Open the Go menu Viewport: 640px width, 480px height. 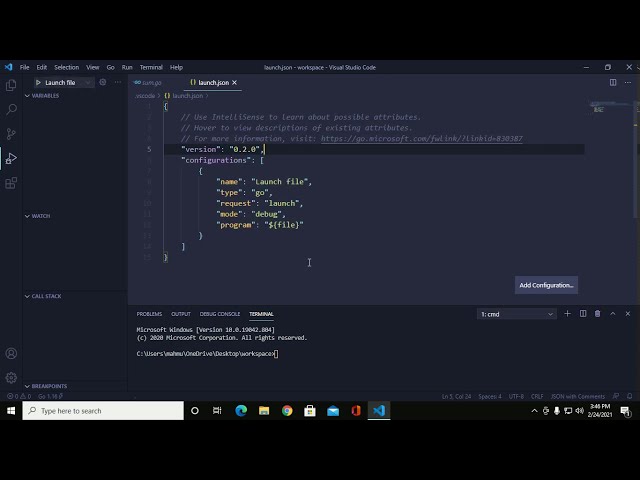(110, 67)
